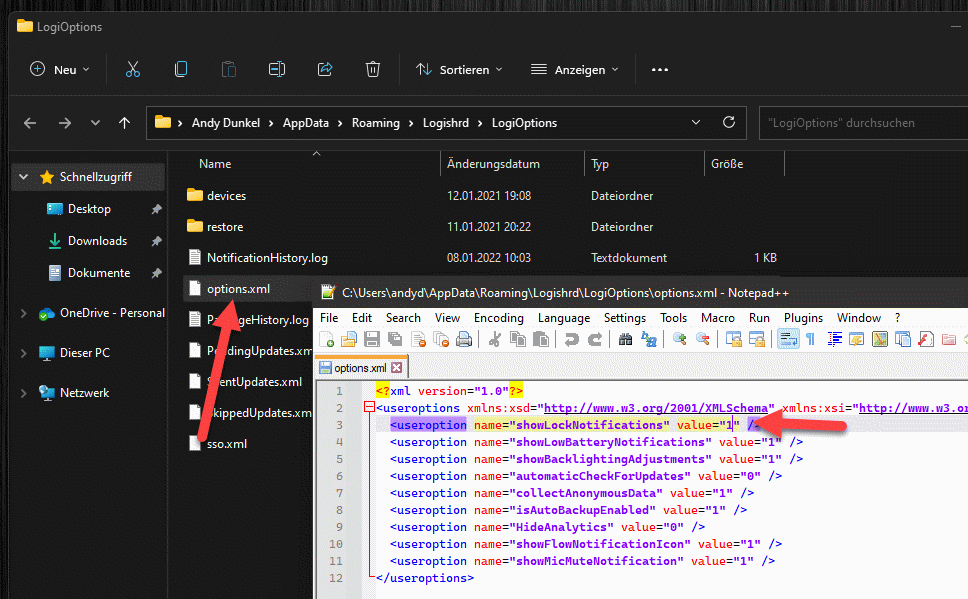Click Rename icon in Explorer toolbar
Viewport: 968px width, 599px height.
(277, 69)
